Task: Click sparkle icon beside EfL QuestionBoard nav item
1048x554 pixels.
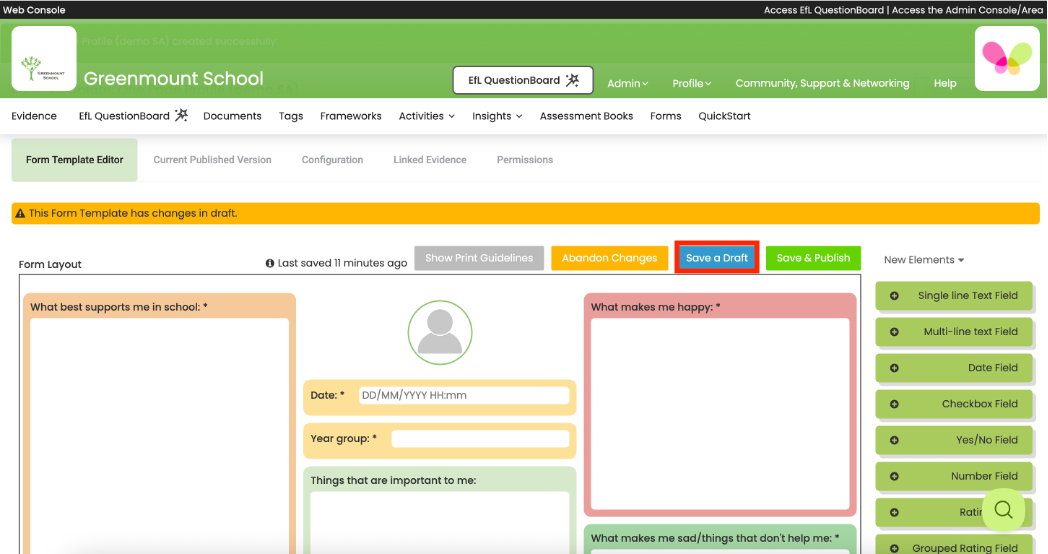Action: point(181,115)
